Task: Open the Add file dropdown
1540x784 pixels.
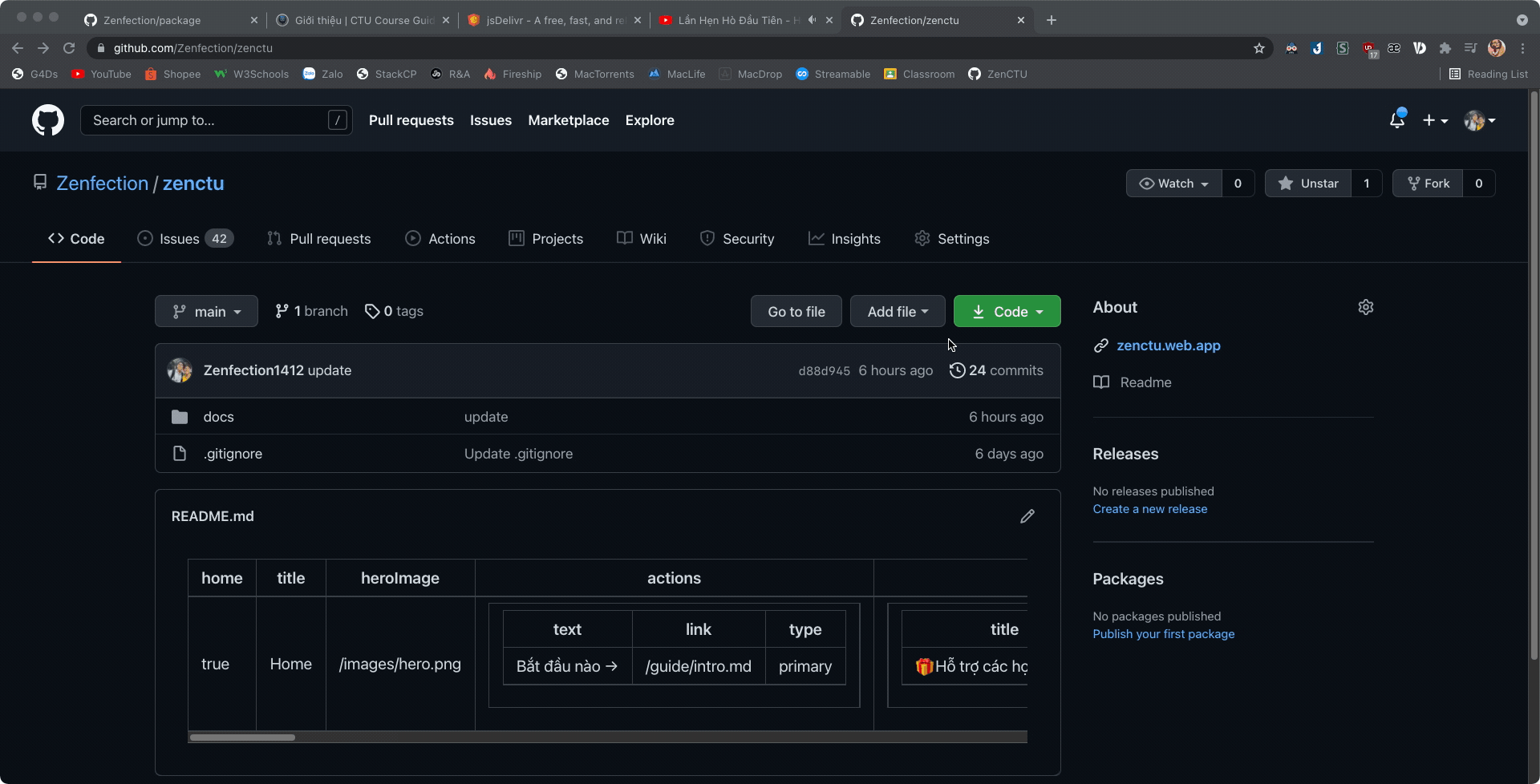Action: 898,311
